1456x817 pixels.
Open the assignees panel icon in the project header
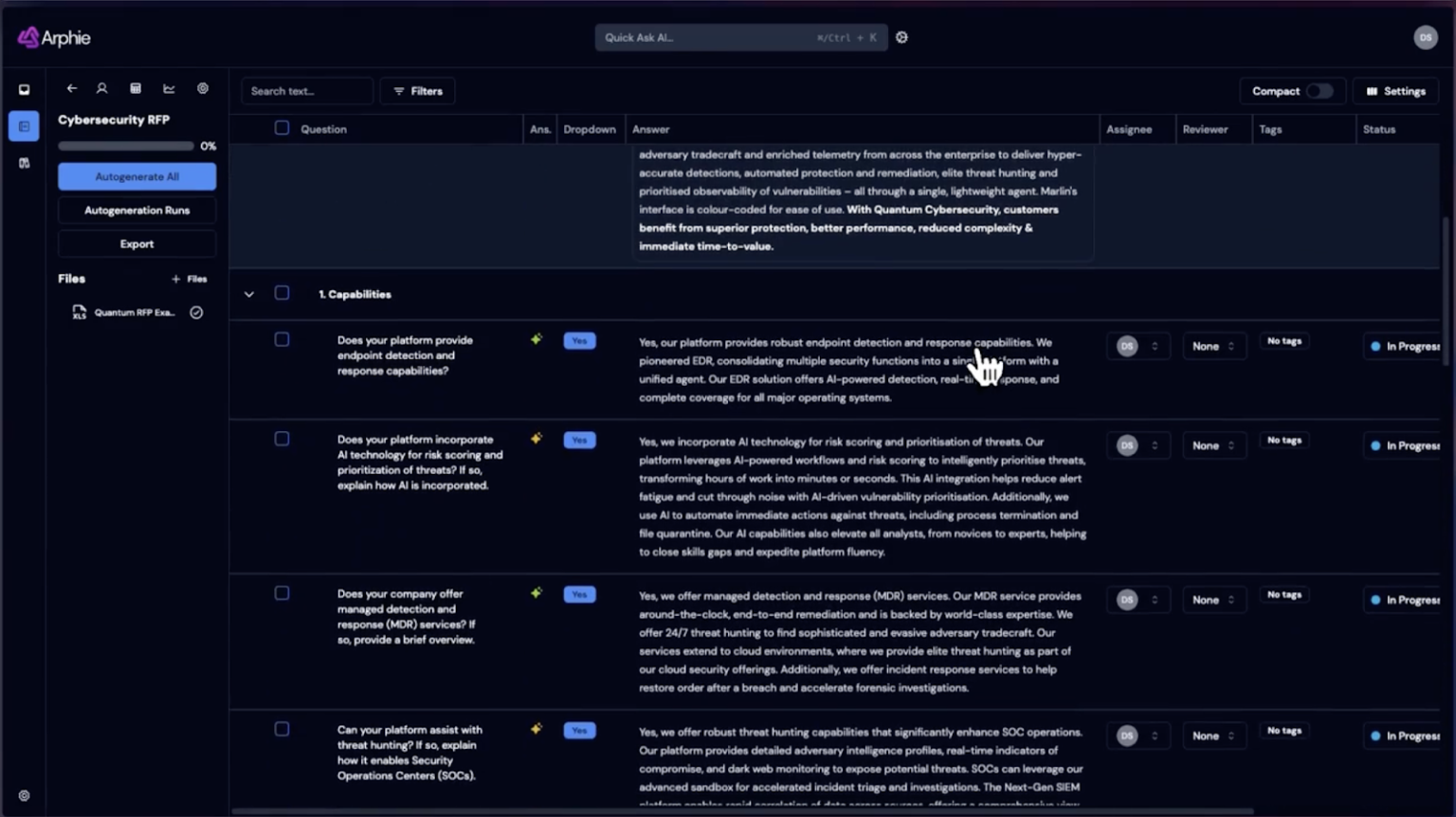tap(101, 88)
